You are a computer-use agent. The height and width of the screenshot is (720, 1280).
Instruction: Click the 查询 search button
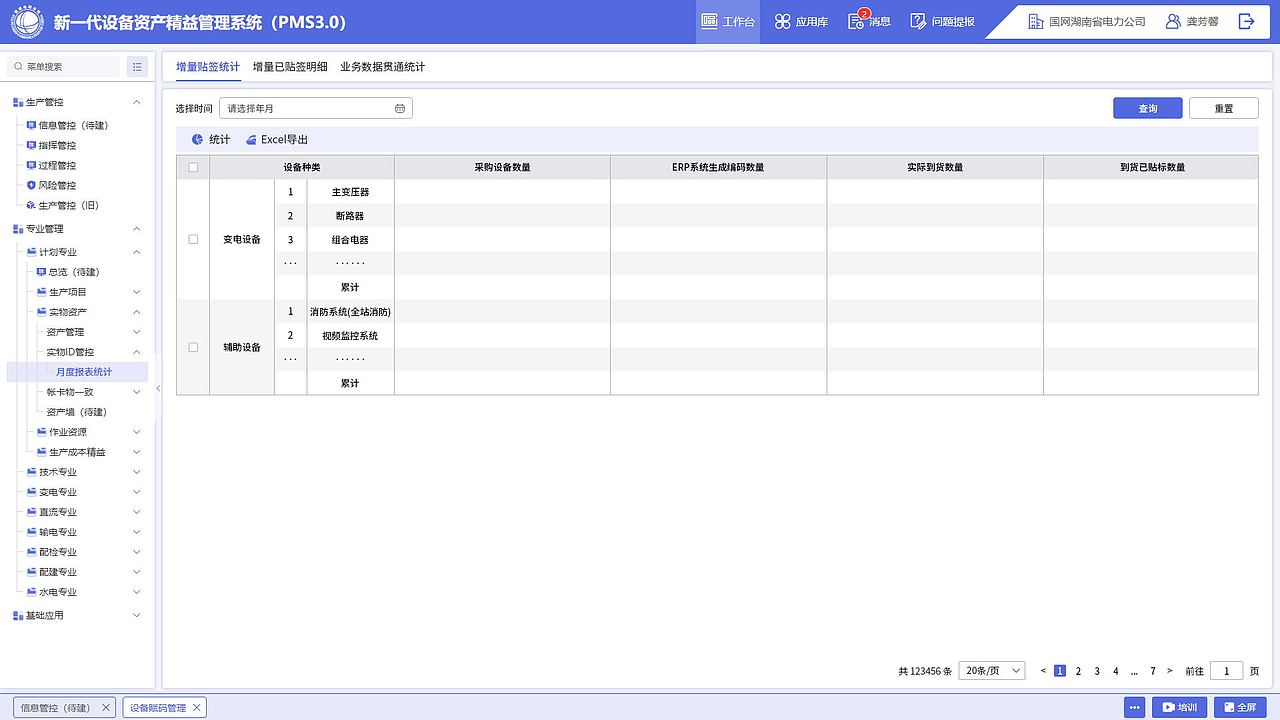point(1148,108)
